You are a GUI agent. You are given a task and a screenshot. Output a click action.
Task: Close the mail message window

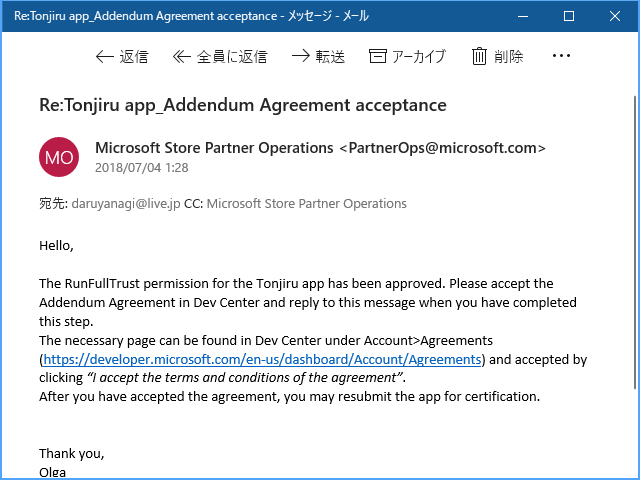[615, 16]
